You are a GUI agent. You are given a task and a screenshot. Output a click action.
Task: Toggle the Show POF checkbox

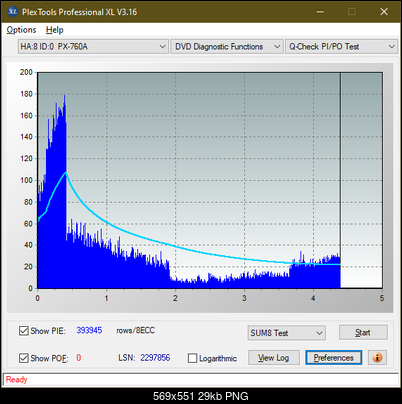pos(24,358)
